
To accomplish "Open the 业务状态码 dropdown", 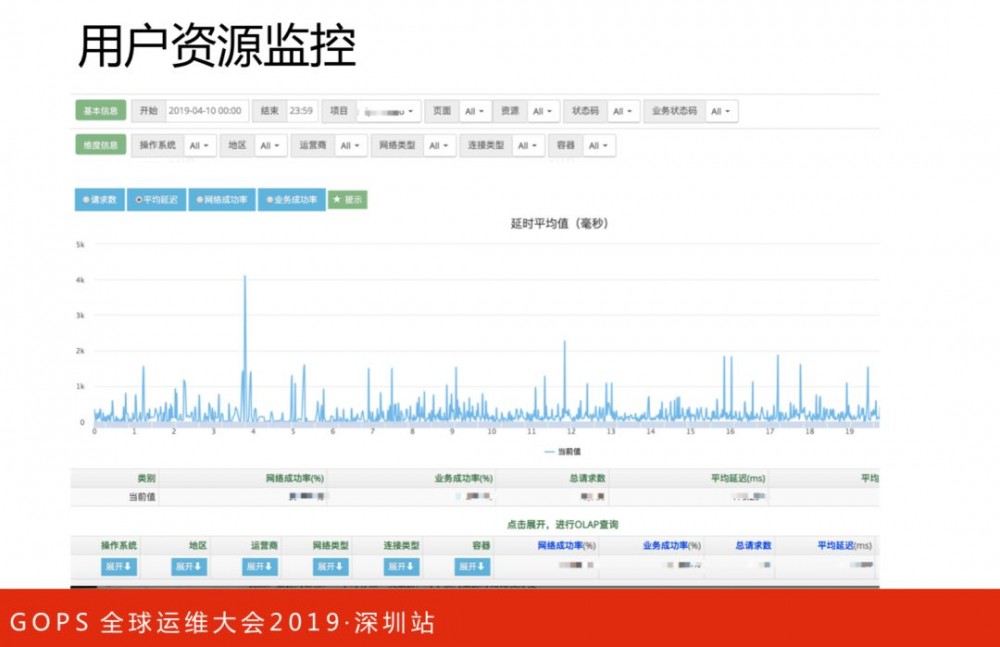I will point(720,111).
